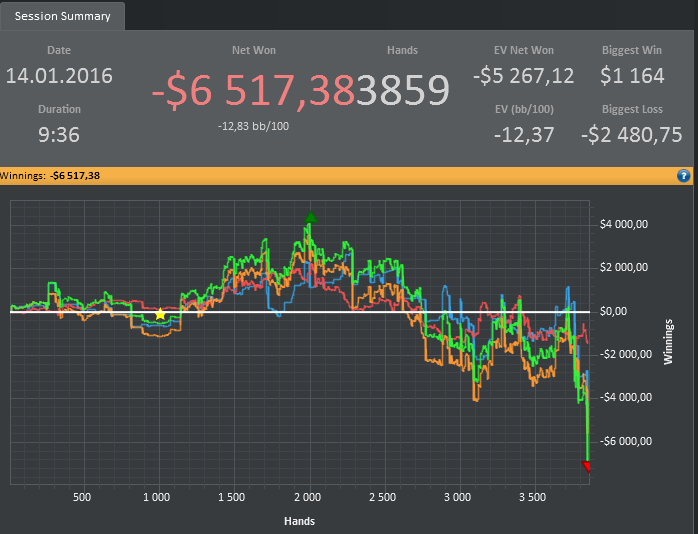Click the red low-point triangle marker
The height and width of the screenshot is (534, 698).
pos(587,467)
